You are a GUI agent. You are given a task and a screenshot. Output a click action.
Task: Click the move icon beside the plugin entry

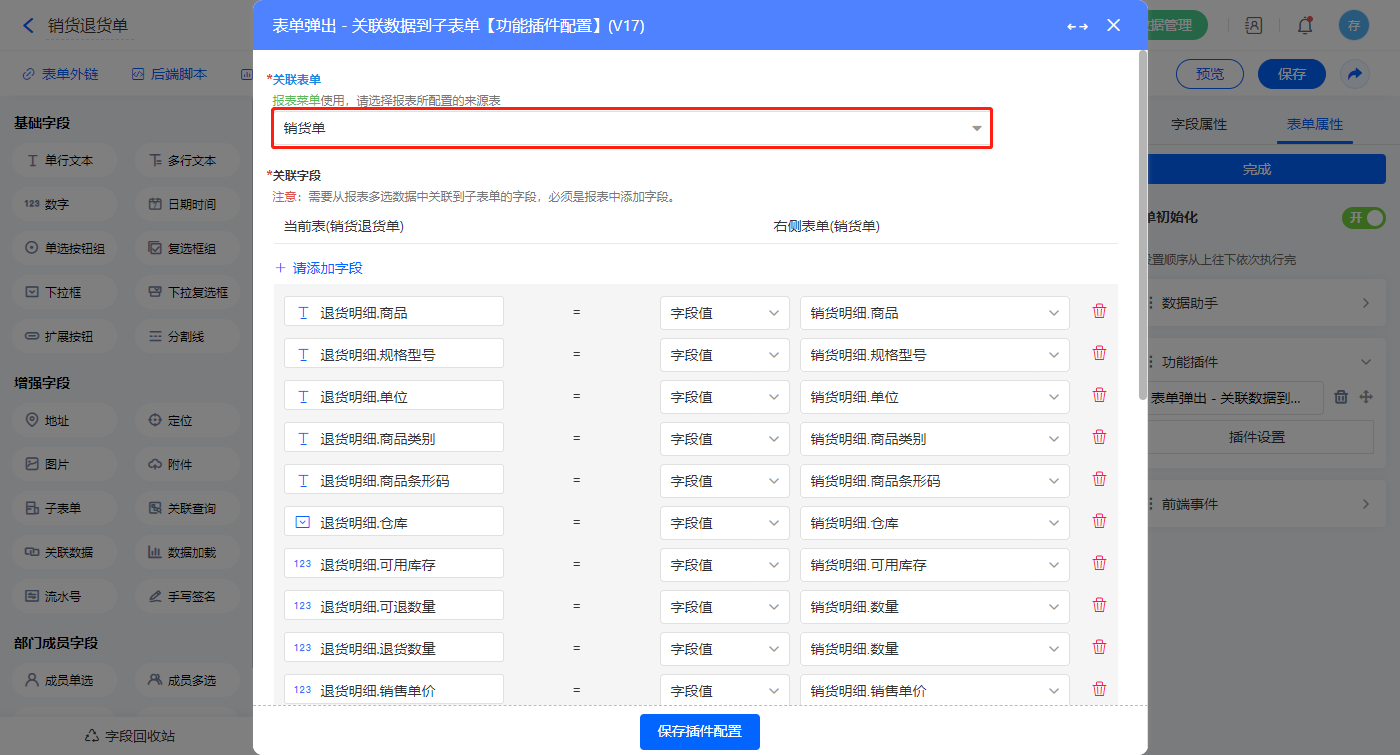(x=1366, y=397)
